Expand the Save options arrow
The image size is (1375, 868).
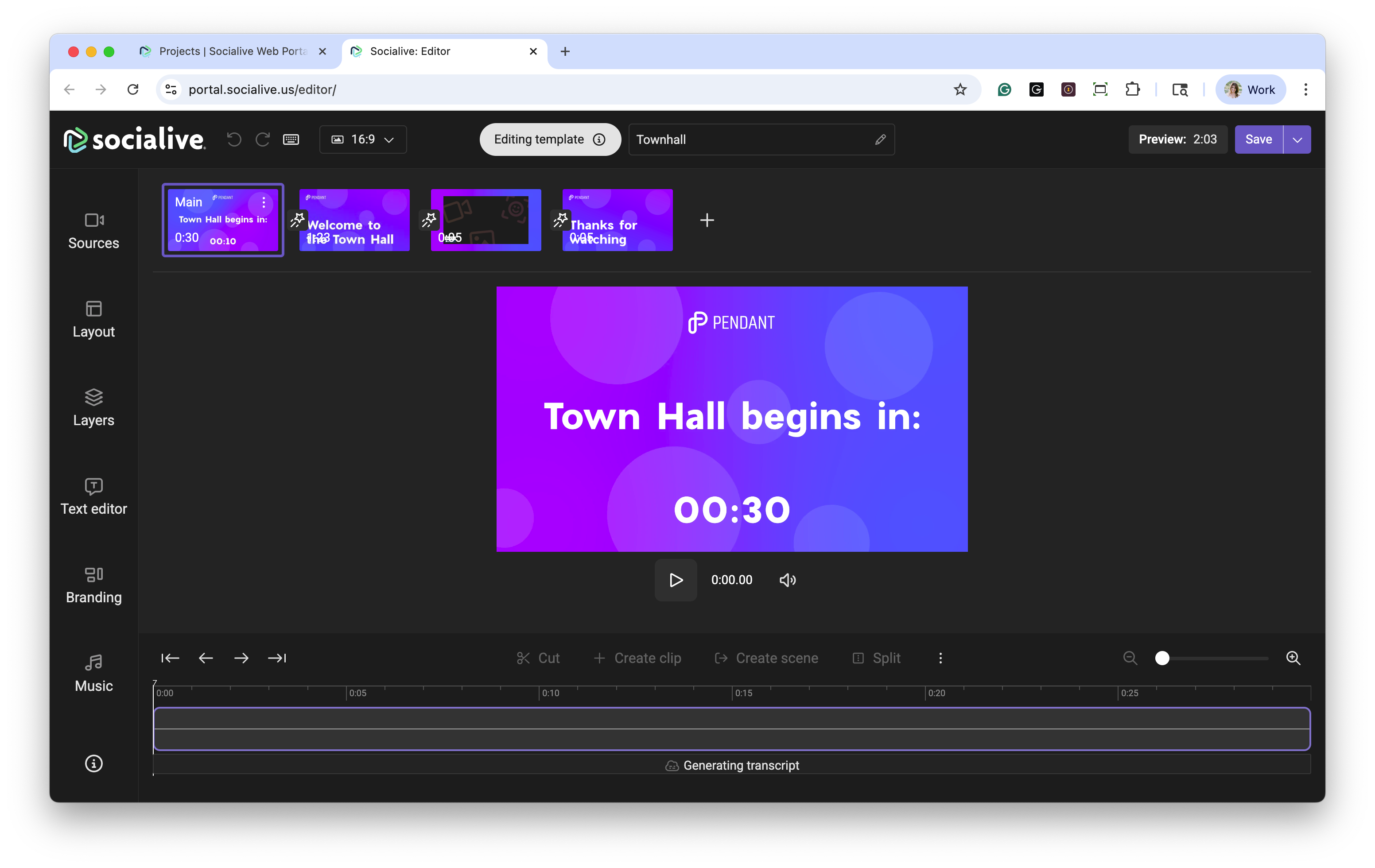[x=1297, y=139]
